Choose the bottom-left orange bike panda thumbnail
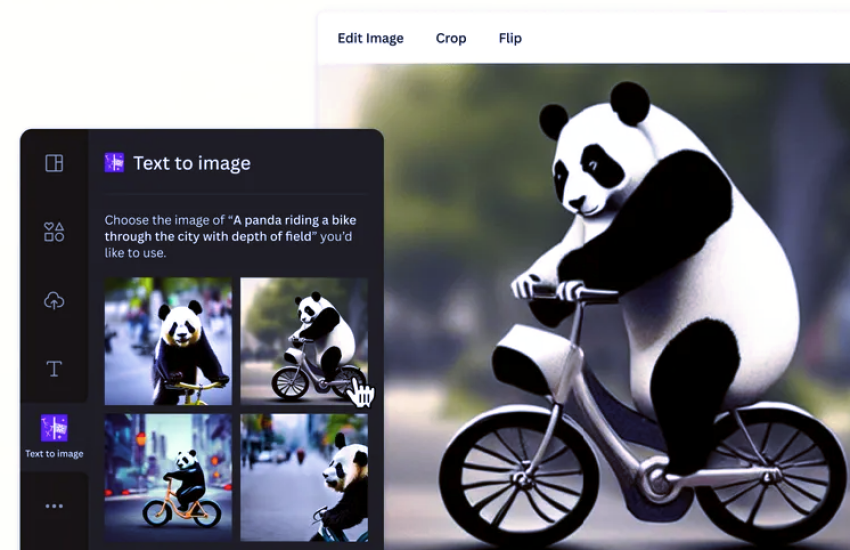 [168, 477]
